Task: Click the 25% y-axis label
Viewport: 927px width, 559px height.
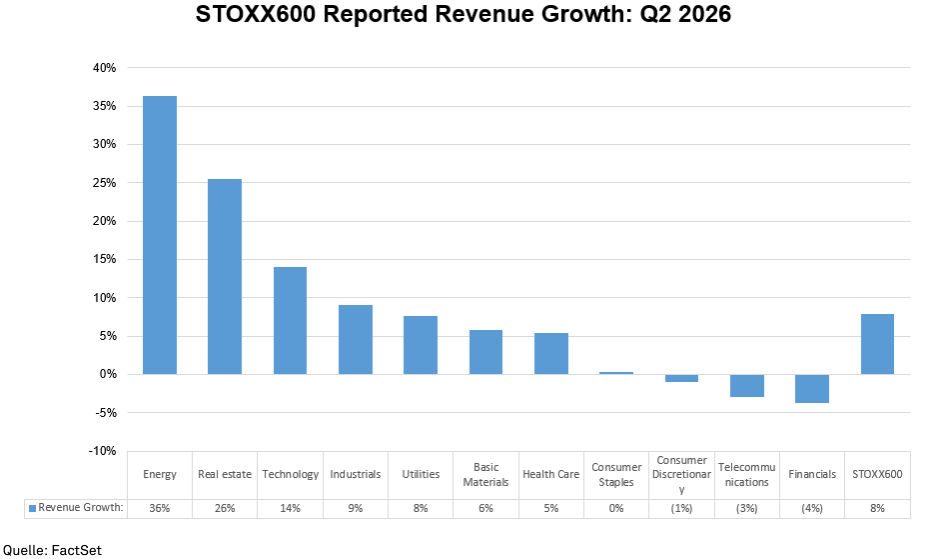Action: [x=105, y=183]
